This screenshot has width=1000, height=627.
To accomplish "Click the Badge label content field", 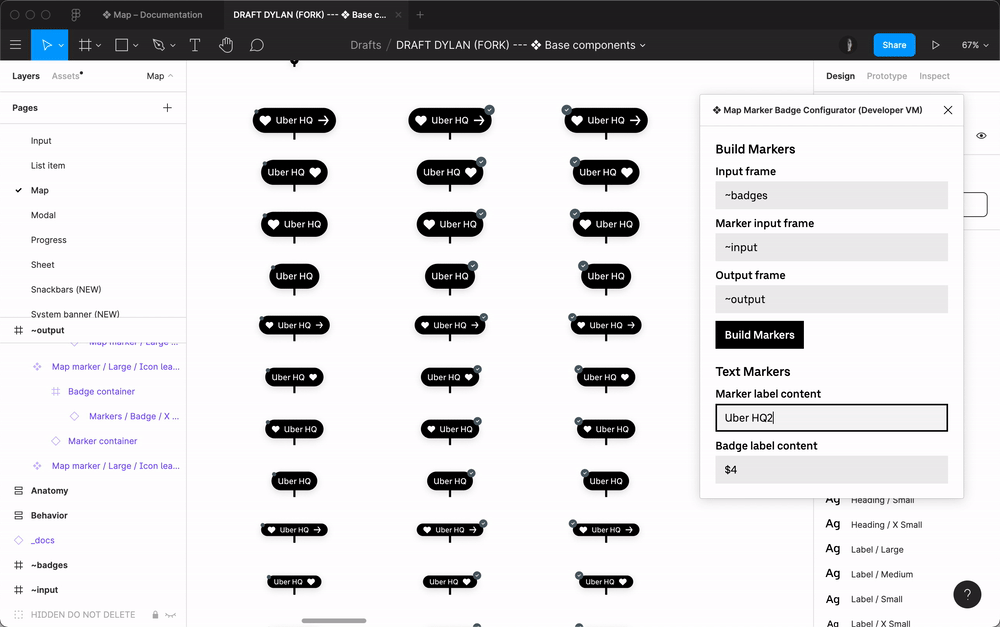I will (831, 469).
